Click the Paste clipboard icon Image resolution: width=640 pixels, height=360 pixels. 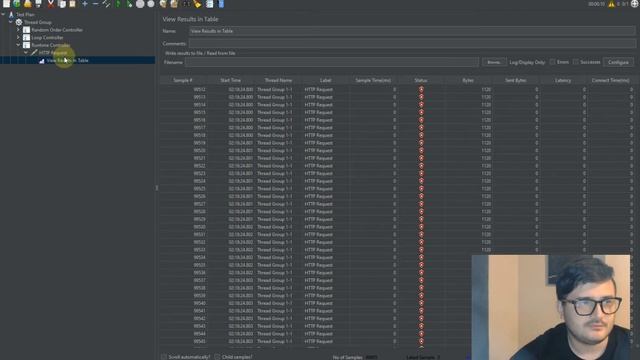click(72, 4)
